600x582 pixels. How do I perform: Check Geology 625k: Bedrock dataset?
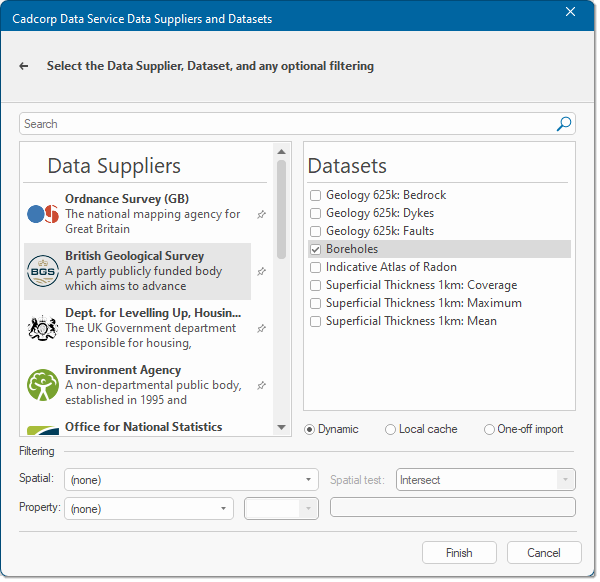[315, 196]
